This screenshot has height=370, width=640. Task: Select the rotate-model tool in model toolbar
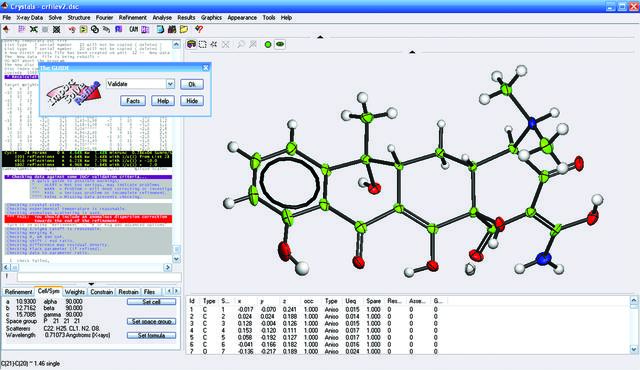(191, 44)
